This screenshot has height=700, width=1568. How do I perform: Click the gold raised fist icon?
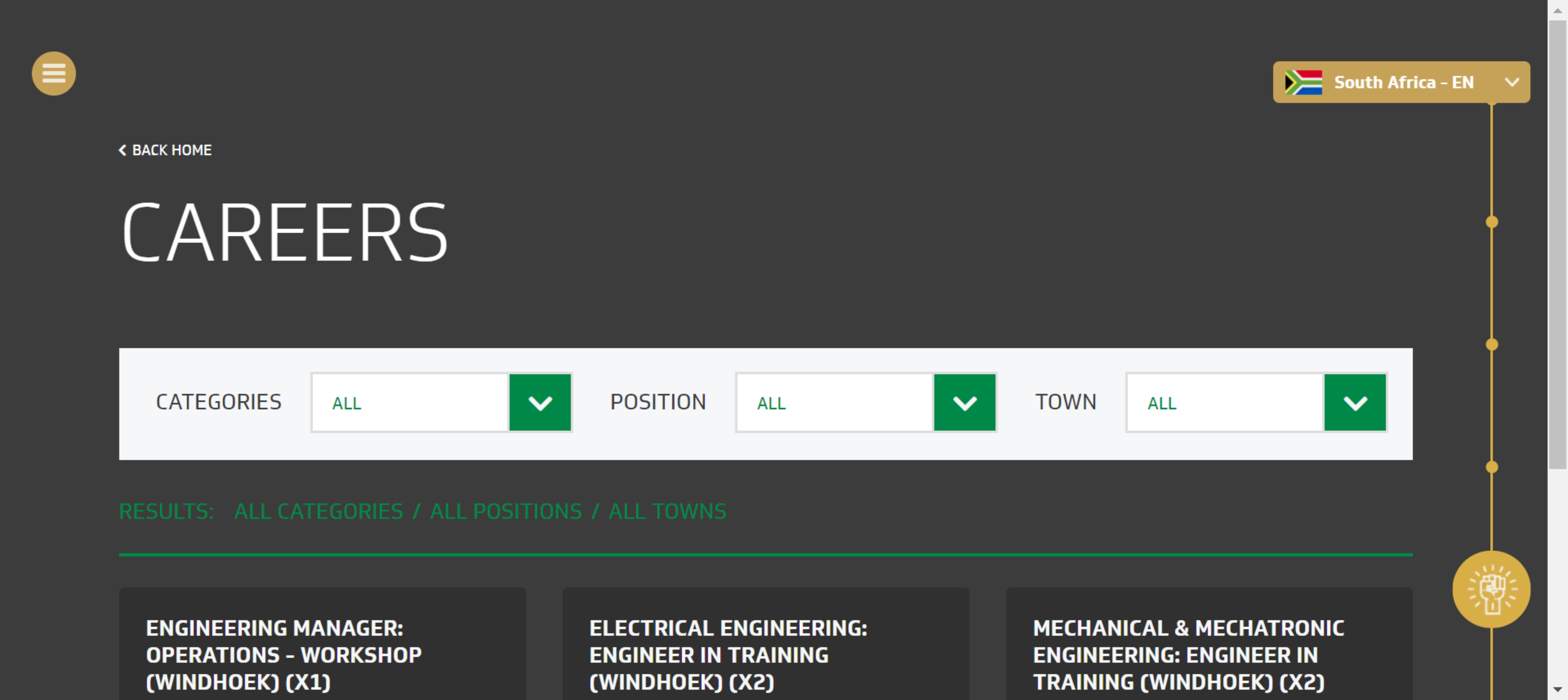pos(1491,589)
